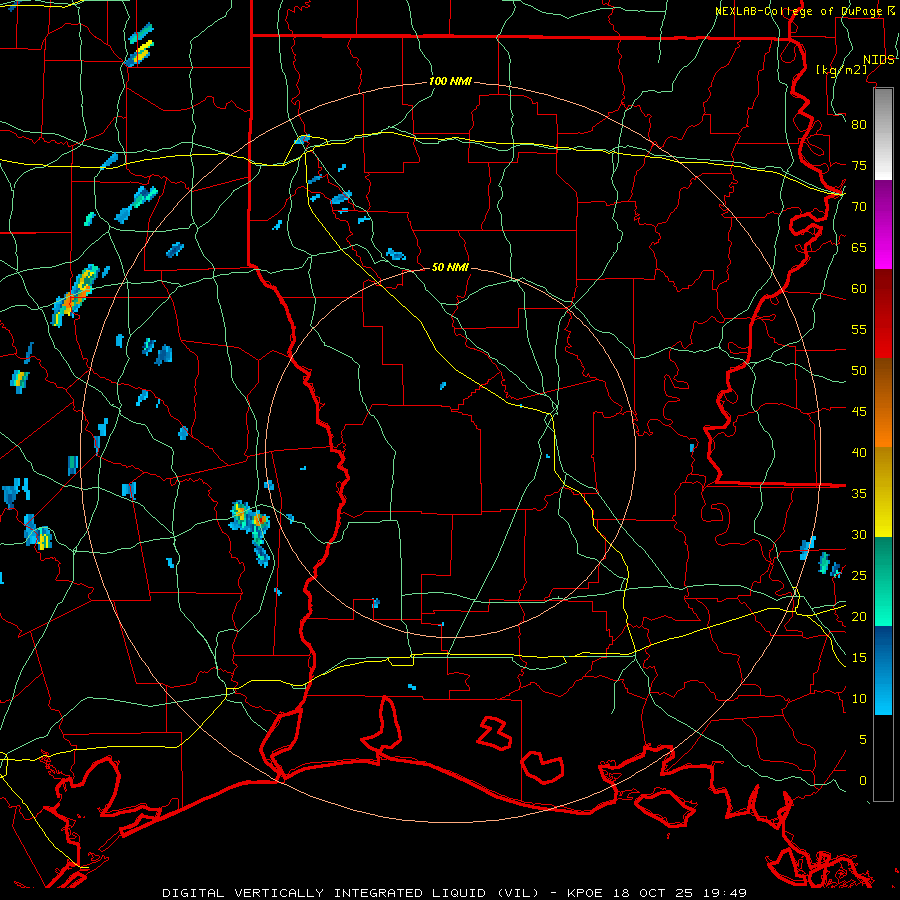The image size is (900, 900).
Task: Click the 10 value on the scale
Action: point(859,699)
